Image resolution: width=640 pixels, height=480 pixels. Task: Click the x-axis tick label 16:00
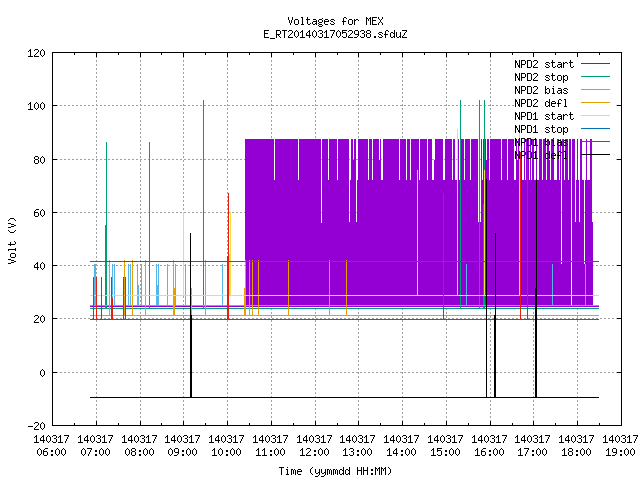pyautogui.click(x=489, y=452)
